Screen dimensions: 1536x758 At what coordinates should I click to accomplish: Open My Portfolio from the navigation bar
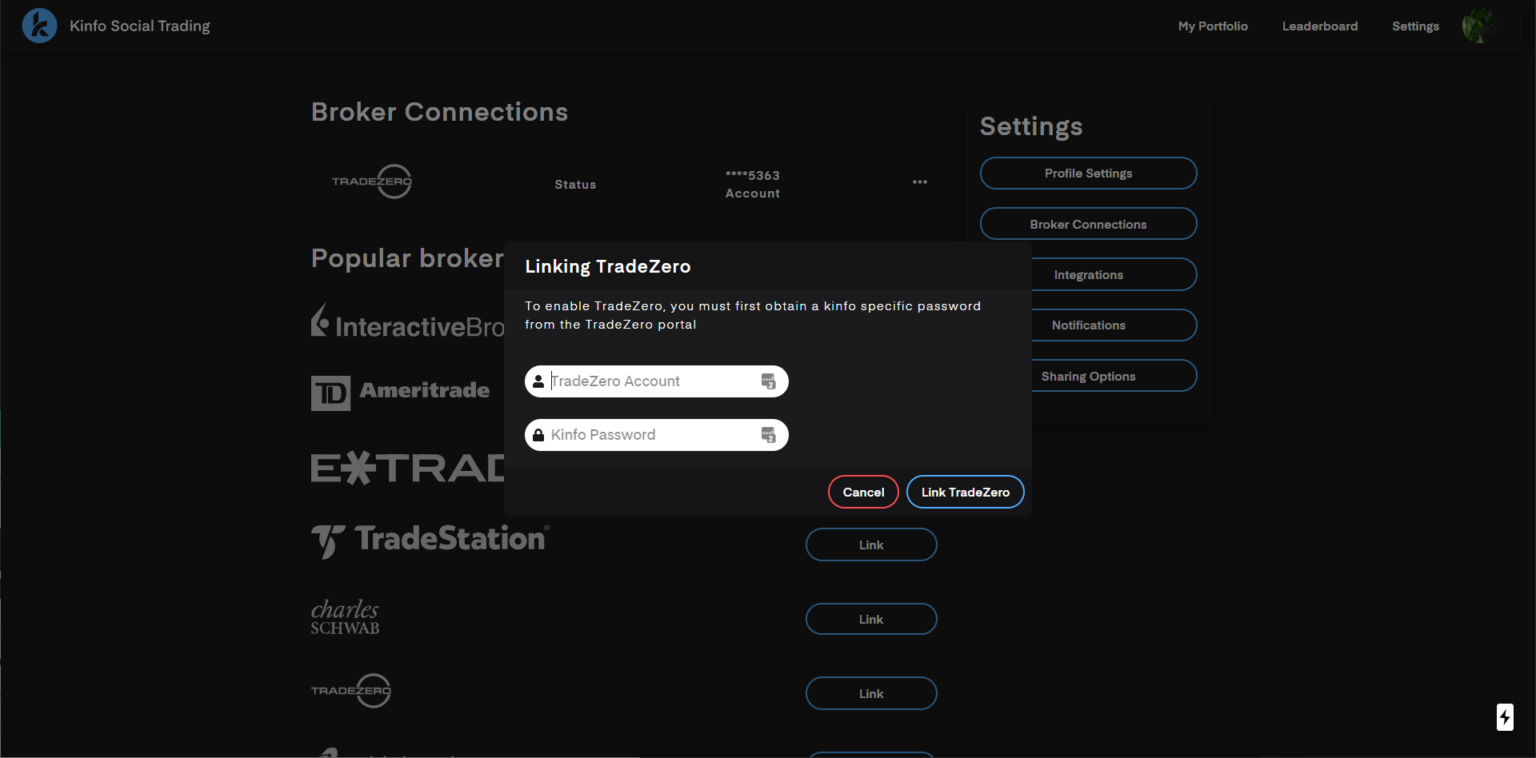click(x=1213, y=26)
